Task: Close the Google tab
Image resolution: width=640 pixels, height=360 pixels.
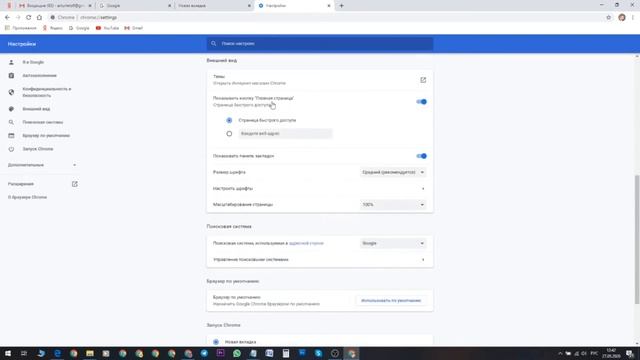Action: tap(169, 6)
